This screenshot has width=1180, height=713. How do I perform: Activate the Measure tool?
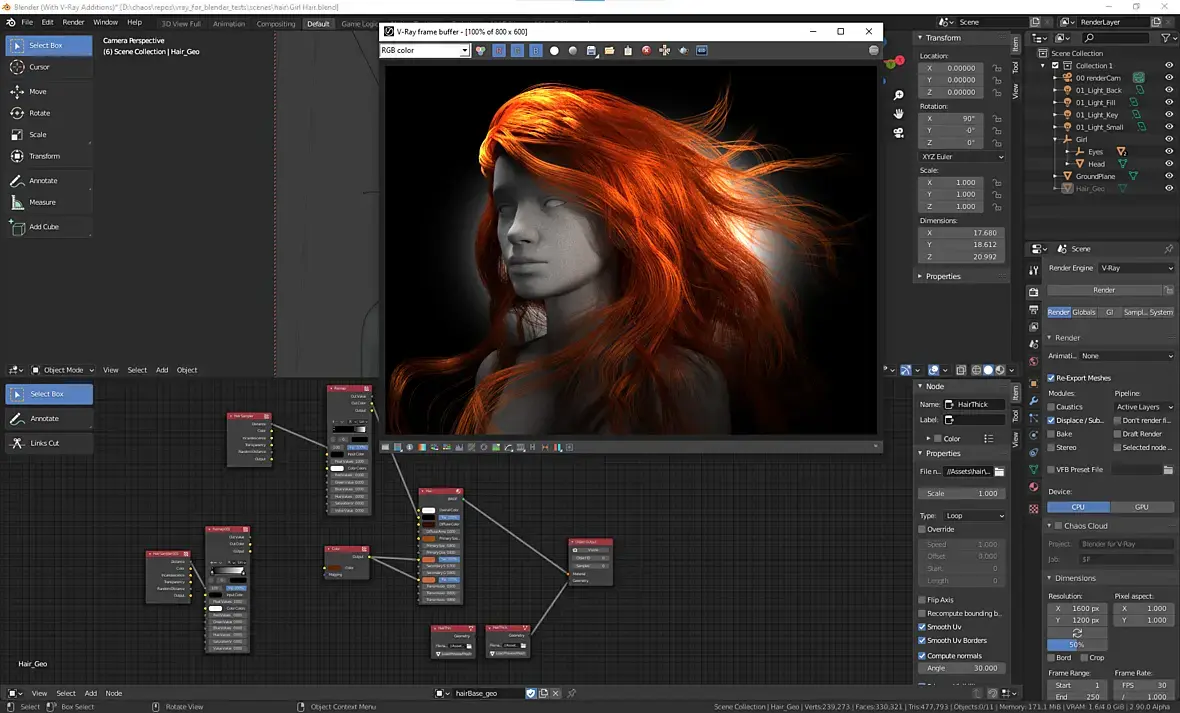coord(42,202)
